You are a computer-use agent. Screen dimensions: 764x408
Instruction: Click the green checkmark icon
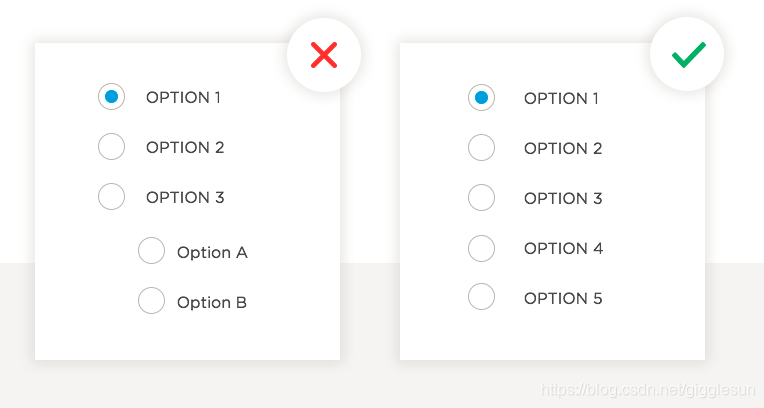point(688,55)
